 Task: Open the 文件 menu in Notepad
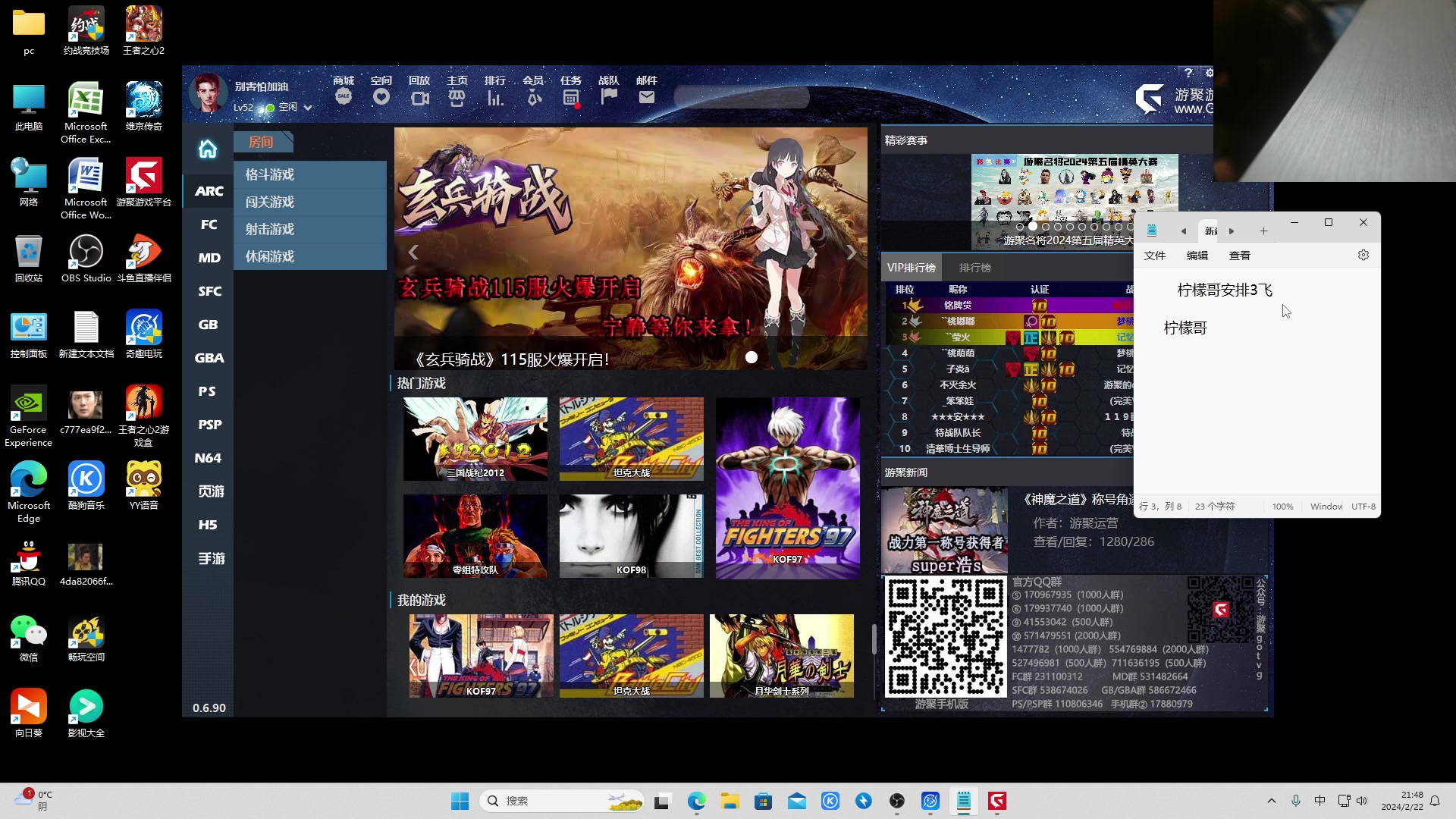pyautogui.click(x=1155, y=256)
